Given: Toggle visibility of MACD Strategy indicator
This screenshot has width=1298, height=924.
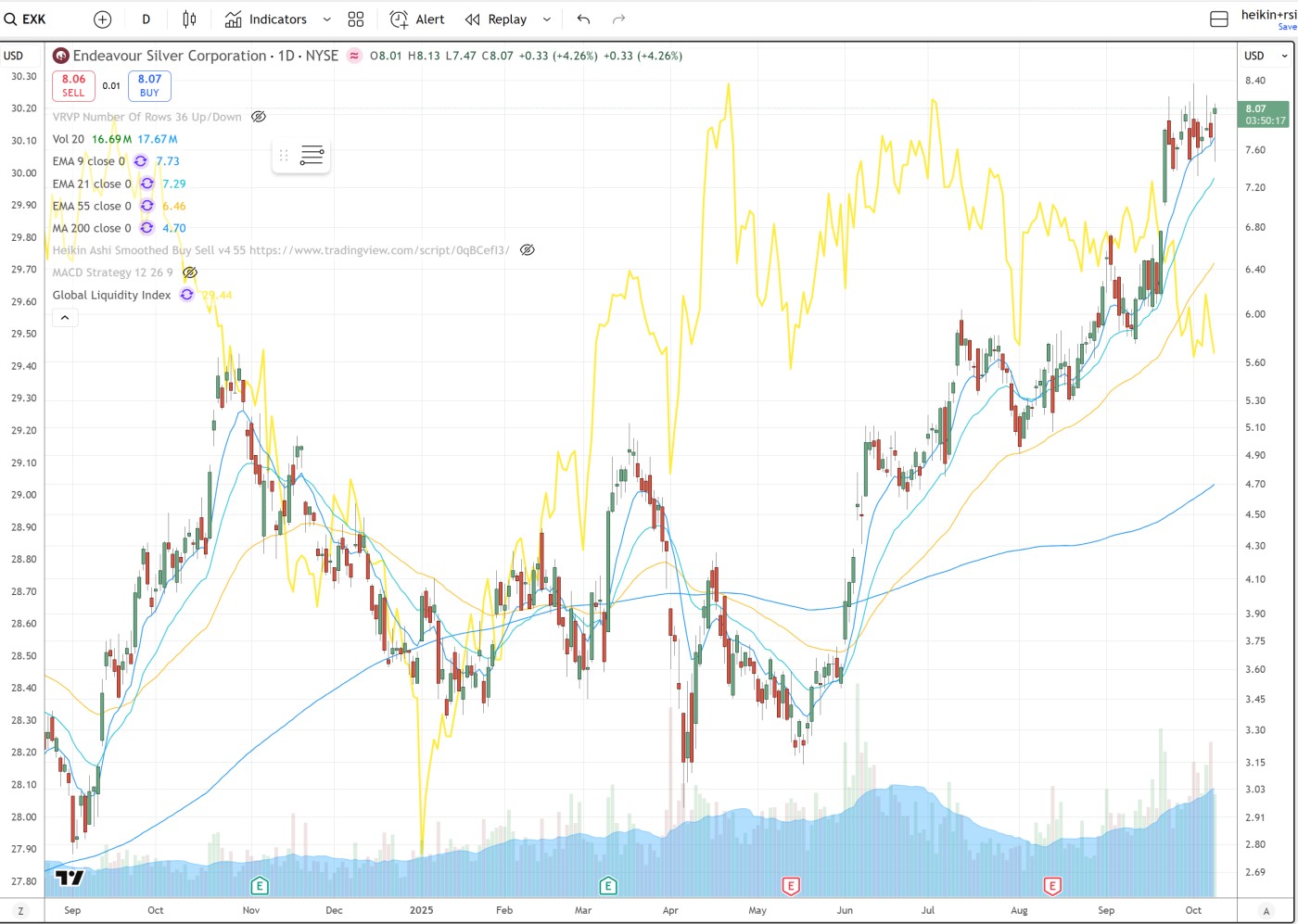Looking at the screenshot, I should click(190, 272).
